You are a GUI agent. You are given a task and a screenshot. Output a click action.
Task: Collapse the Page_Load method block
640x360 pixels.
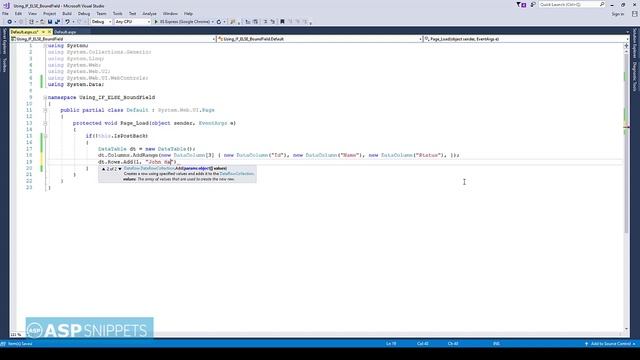pos(45,123)
